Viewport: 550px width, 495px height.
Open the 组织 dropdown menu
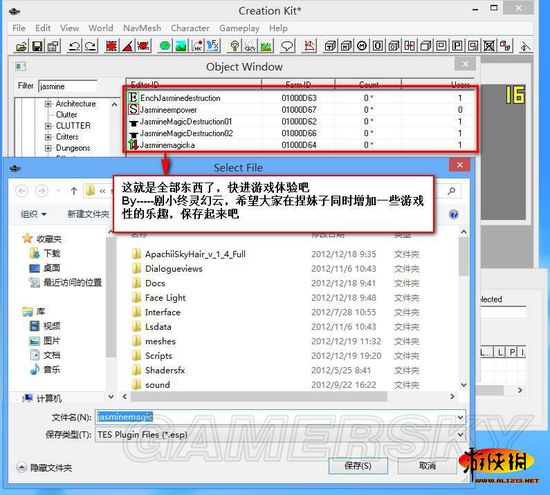pyautogui.click(x=34, y=214)
